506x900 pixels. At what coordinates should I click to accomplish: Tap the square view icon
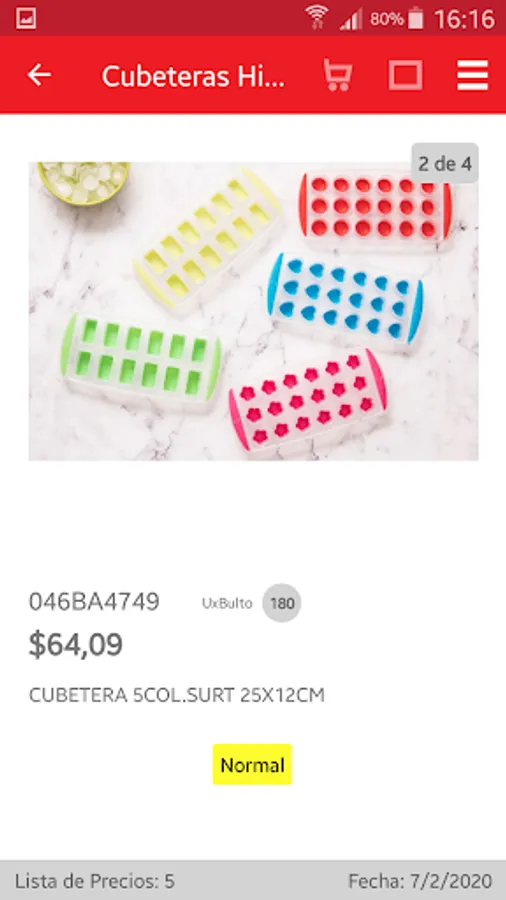(x=406, y=75)
